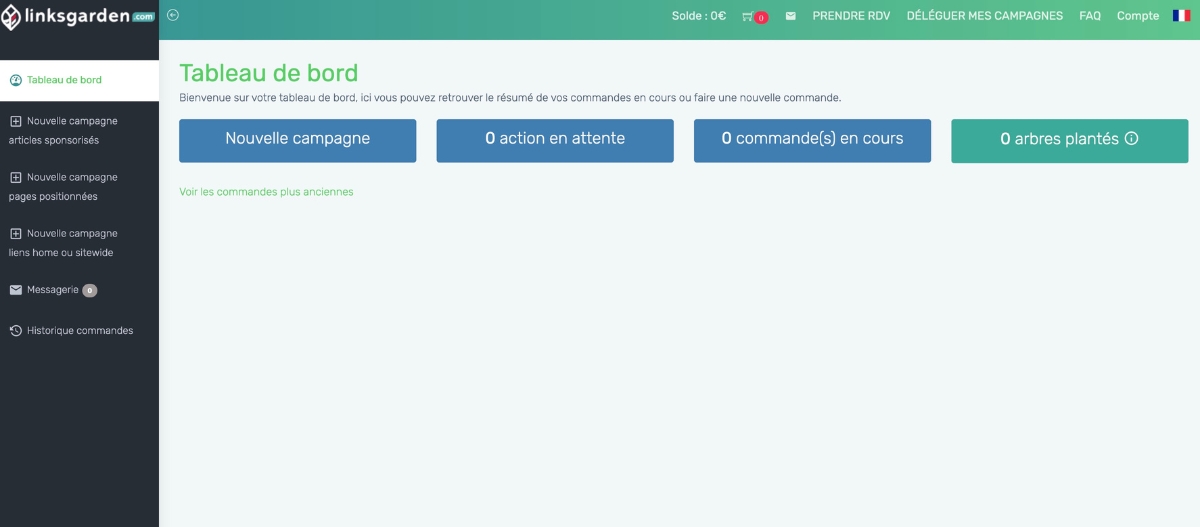Click the plus icon for articles sponsorisés
1200x527 pixels.
(x=16, y=121)
